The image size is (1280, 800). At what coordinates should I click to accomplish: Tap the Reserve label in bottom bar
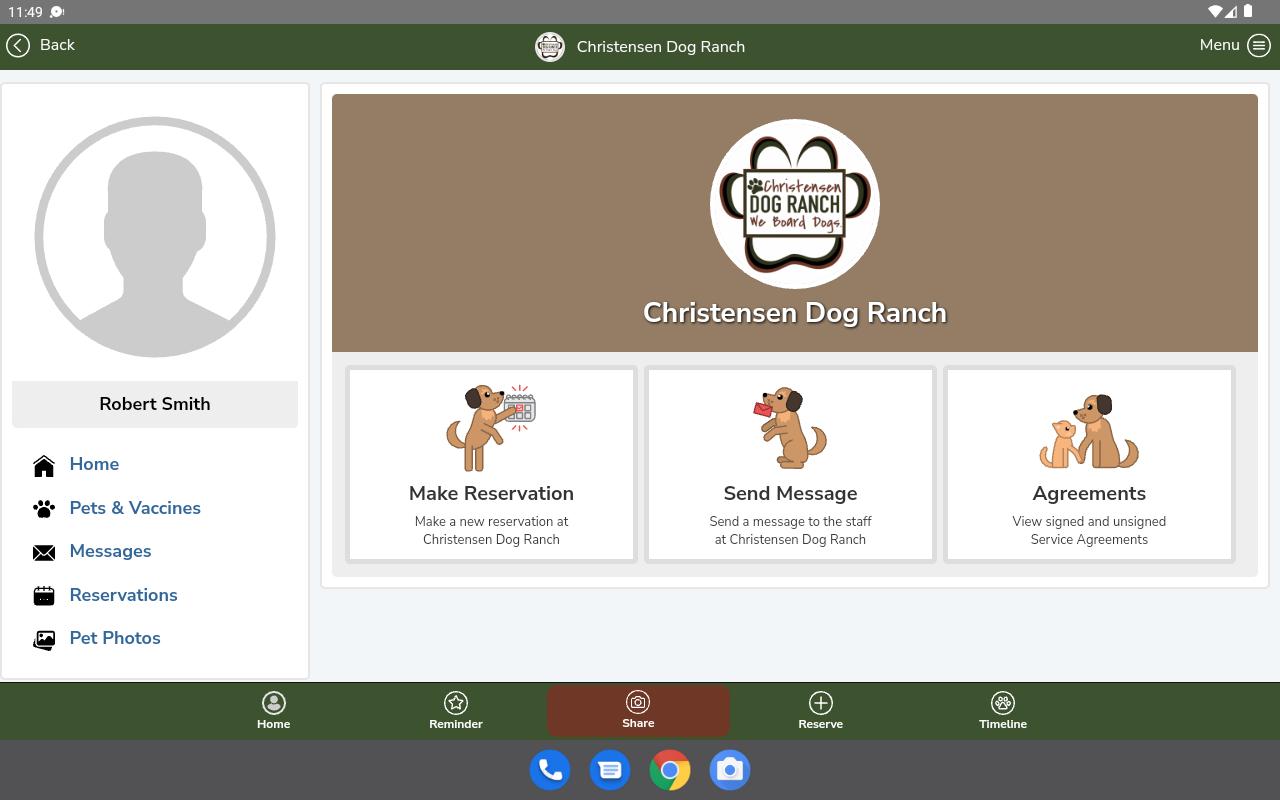821,724
